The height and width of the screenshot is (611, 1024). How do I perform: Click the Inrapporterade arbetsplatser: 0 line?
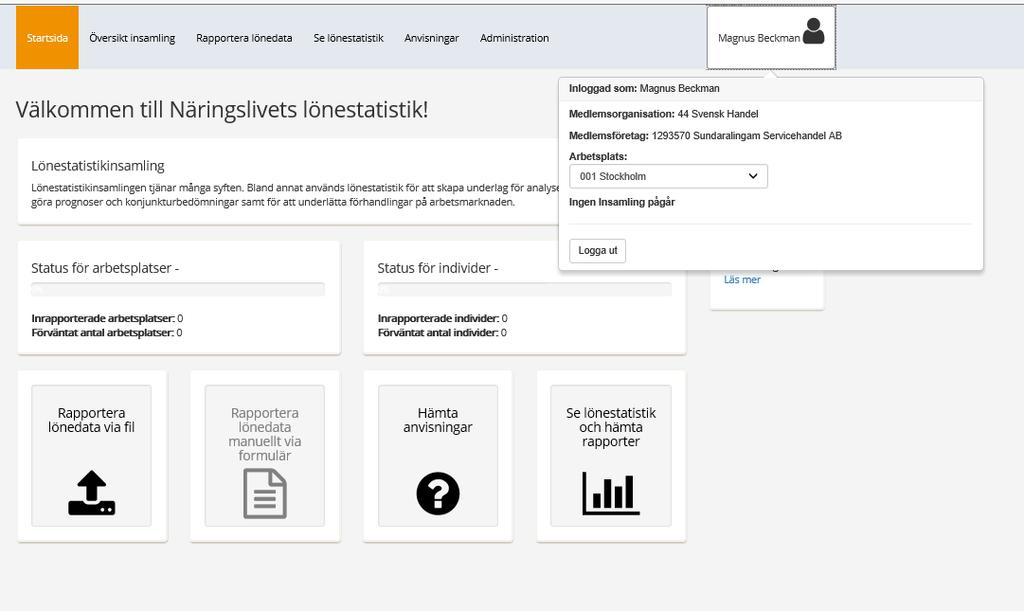(x=107, y=319)
